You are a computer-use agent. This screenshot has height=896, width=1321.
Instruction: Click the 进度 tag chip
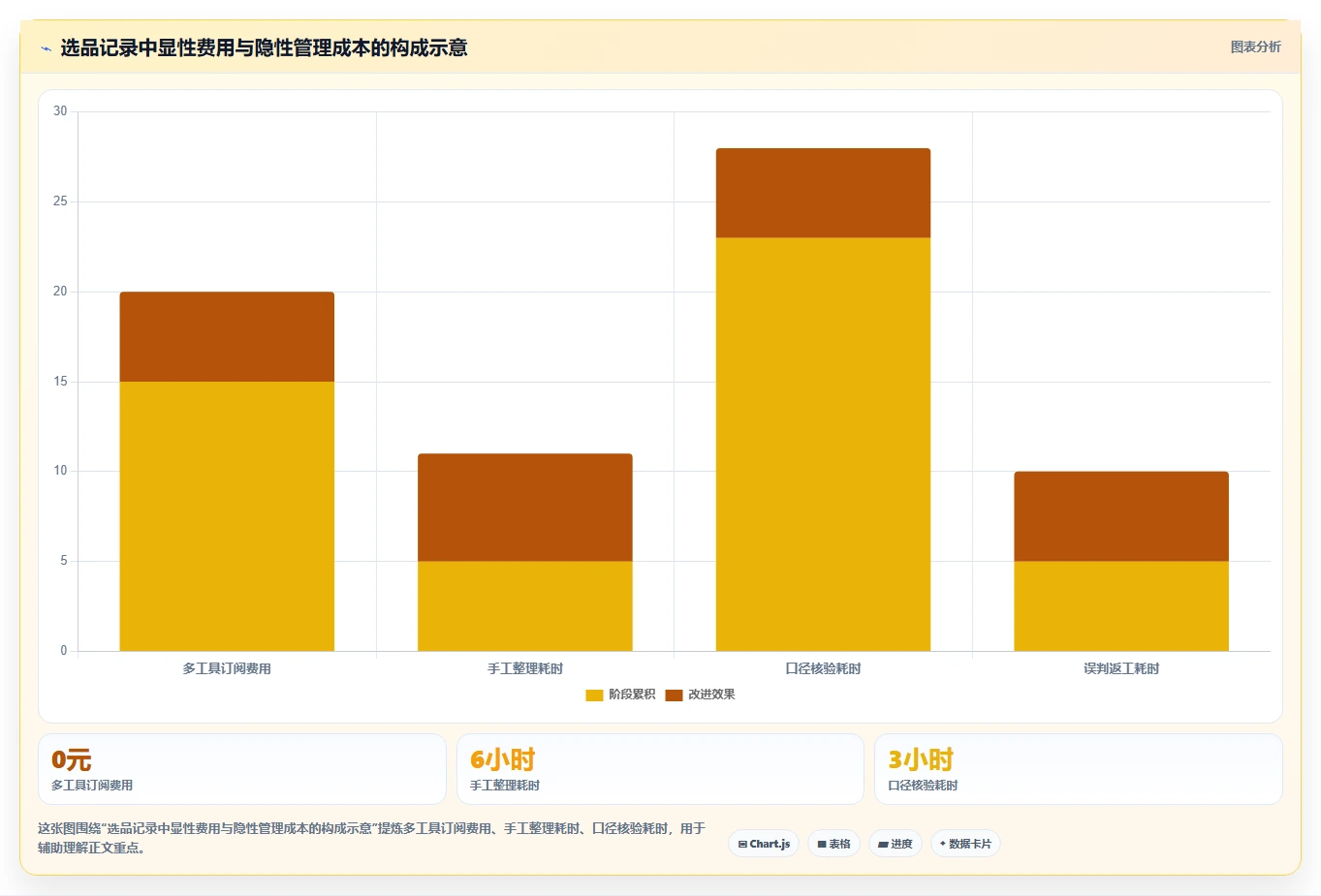[896, 844]
